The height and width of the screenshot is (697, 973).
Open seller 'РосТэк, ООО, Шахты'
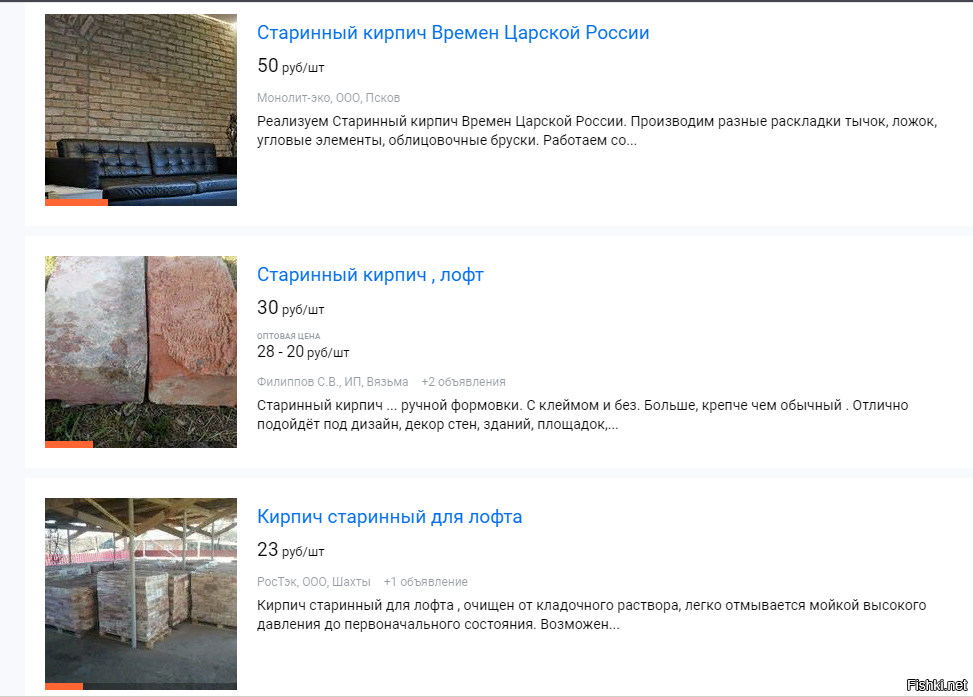tap(313, 582)
